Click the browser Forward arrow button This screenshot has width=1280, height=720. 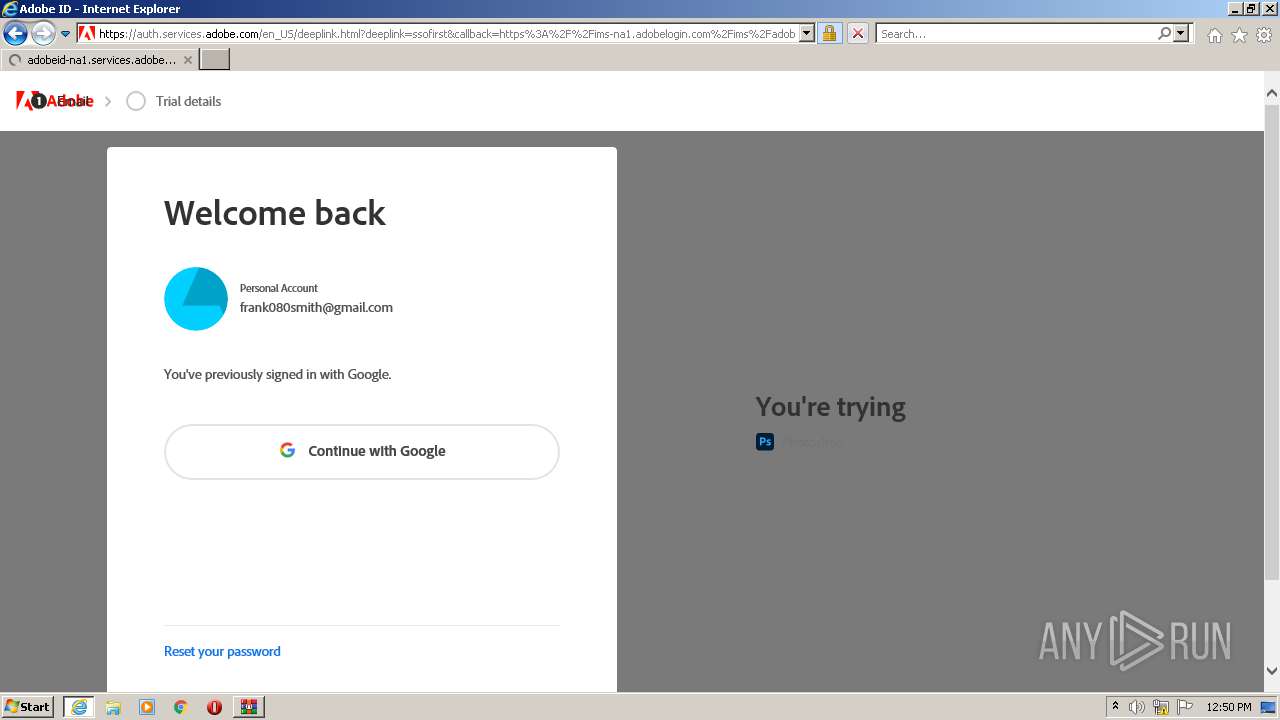click(43, 34)
